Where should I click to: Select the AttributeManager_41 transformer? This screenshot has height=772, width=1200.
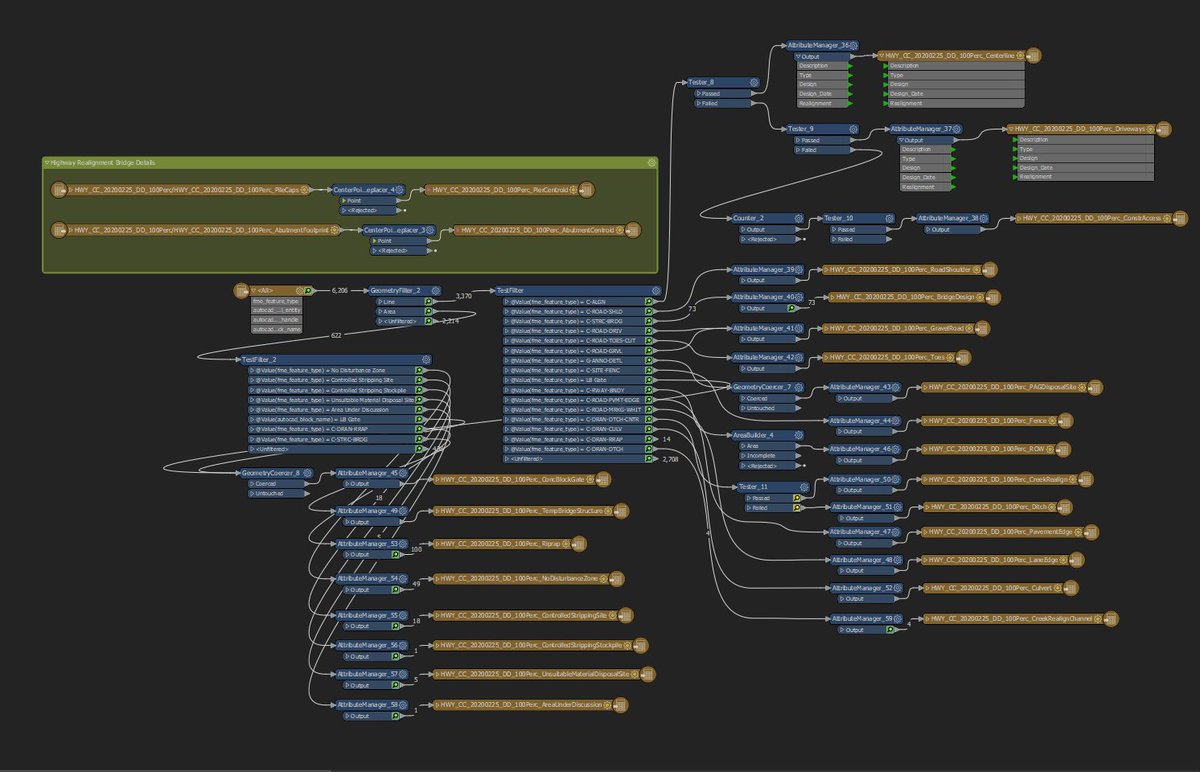[x=767, y=328]
